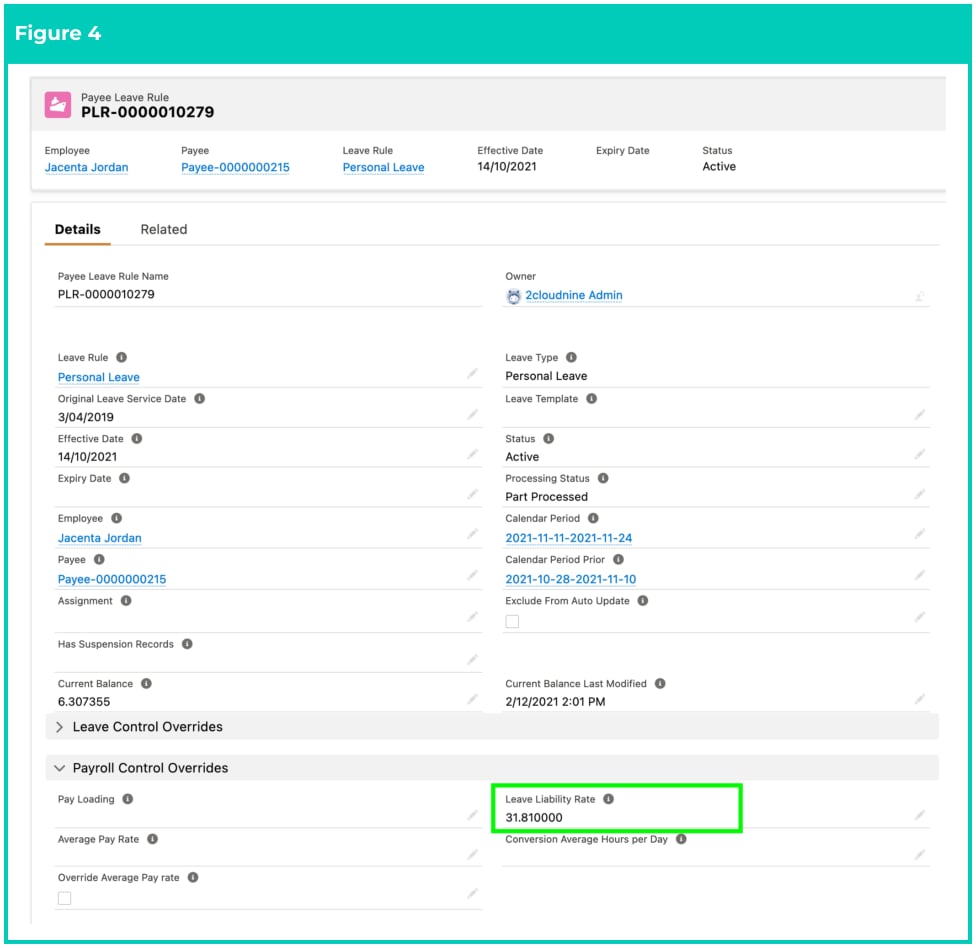The height and width of the screenshot is (948, 976).
Task: Click the Leave Liability Rate value 31.810000
Action: pyautogui.click(x=534, y=817)
